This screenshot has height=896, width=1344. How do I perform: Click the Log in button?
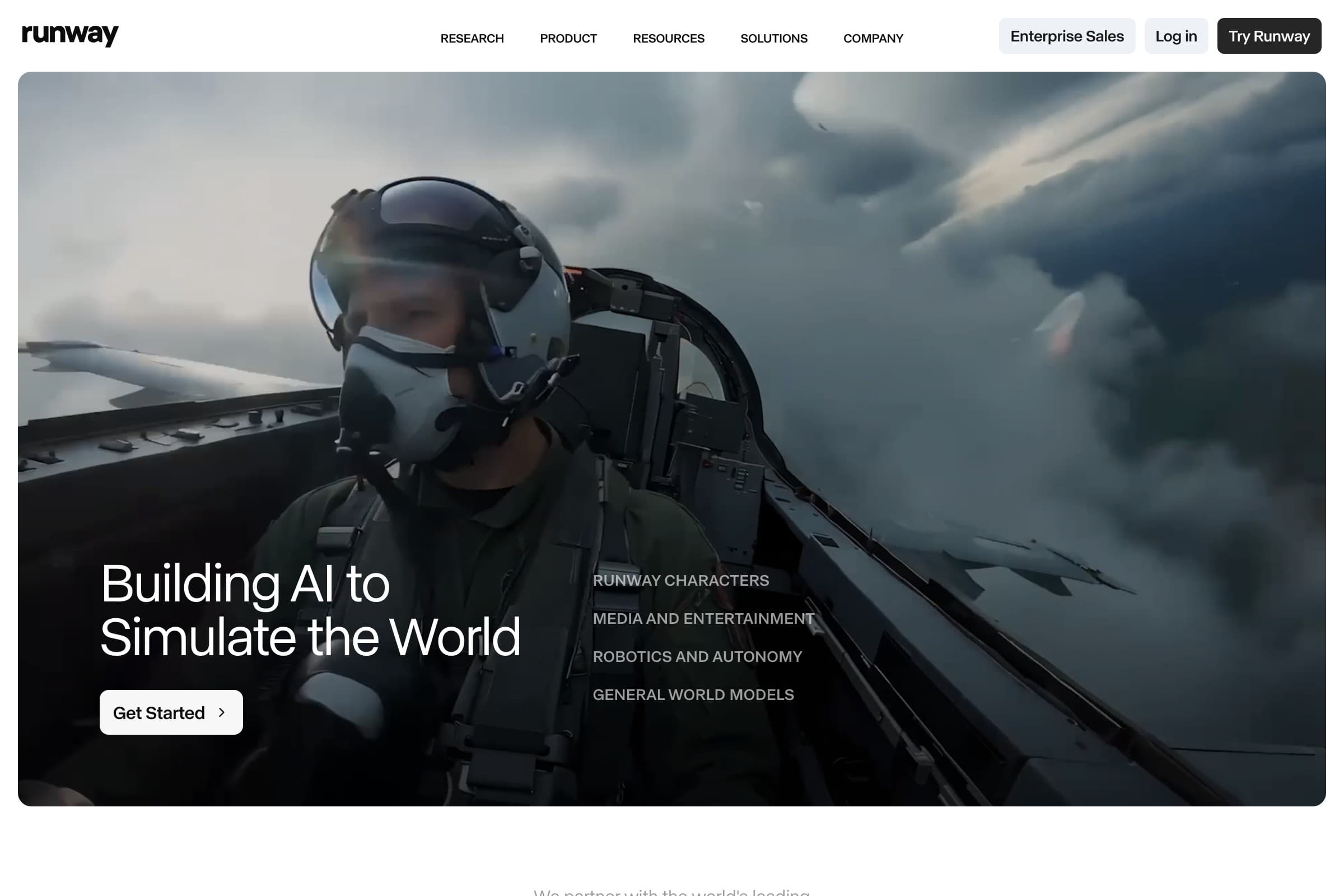click(x=1176, y=35)
